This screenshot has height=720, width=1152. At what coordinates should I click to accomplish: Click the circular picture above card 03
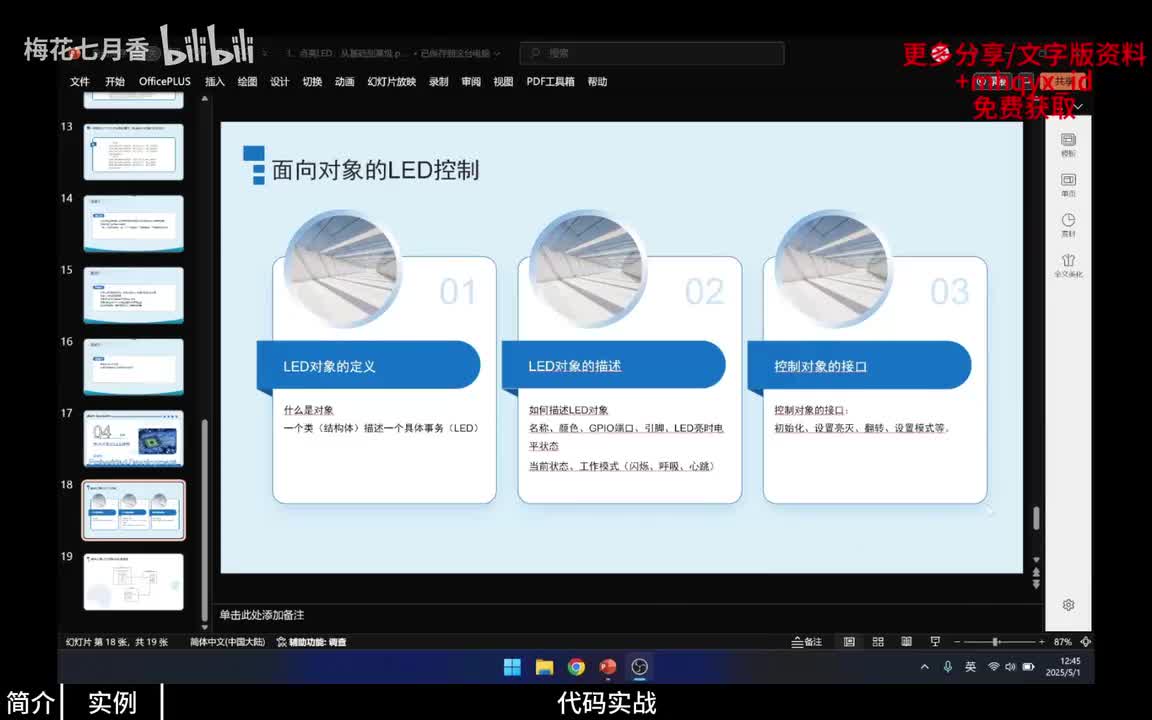(833, 269)
